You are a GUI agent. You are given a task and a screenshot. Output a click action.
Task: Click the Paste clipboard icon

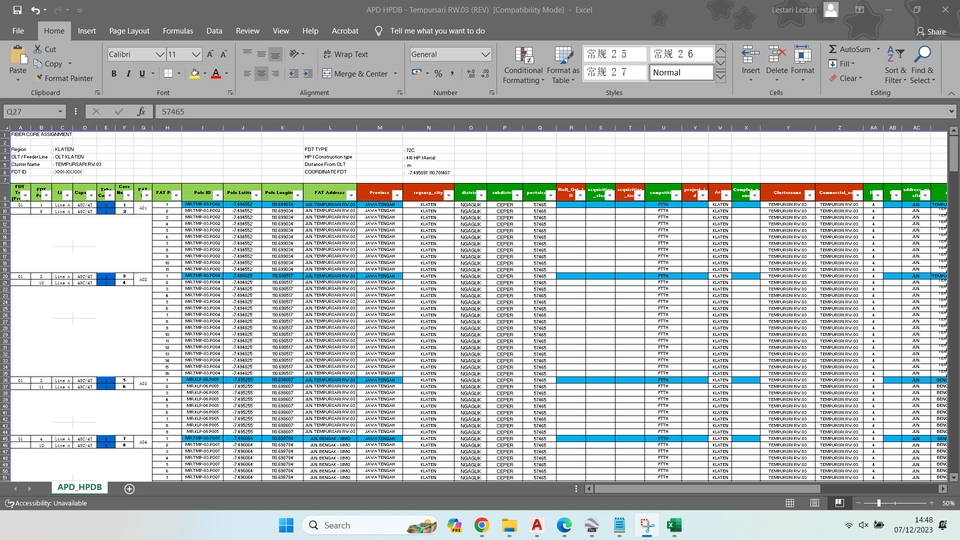click(18, 56)
